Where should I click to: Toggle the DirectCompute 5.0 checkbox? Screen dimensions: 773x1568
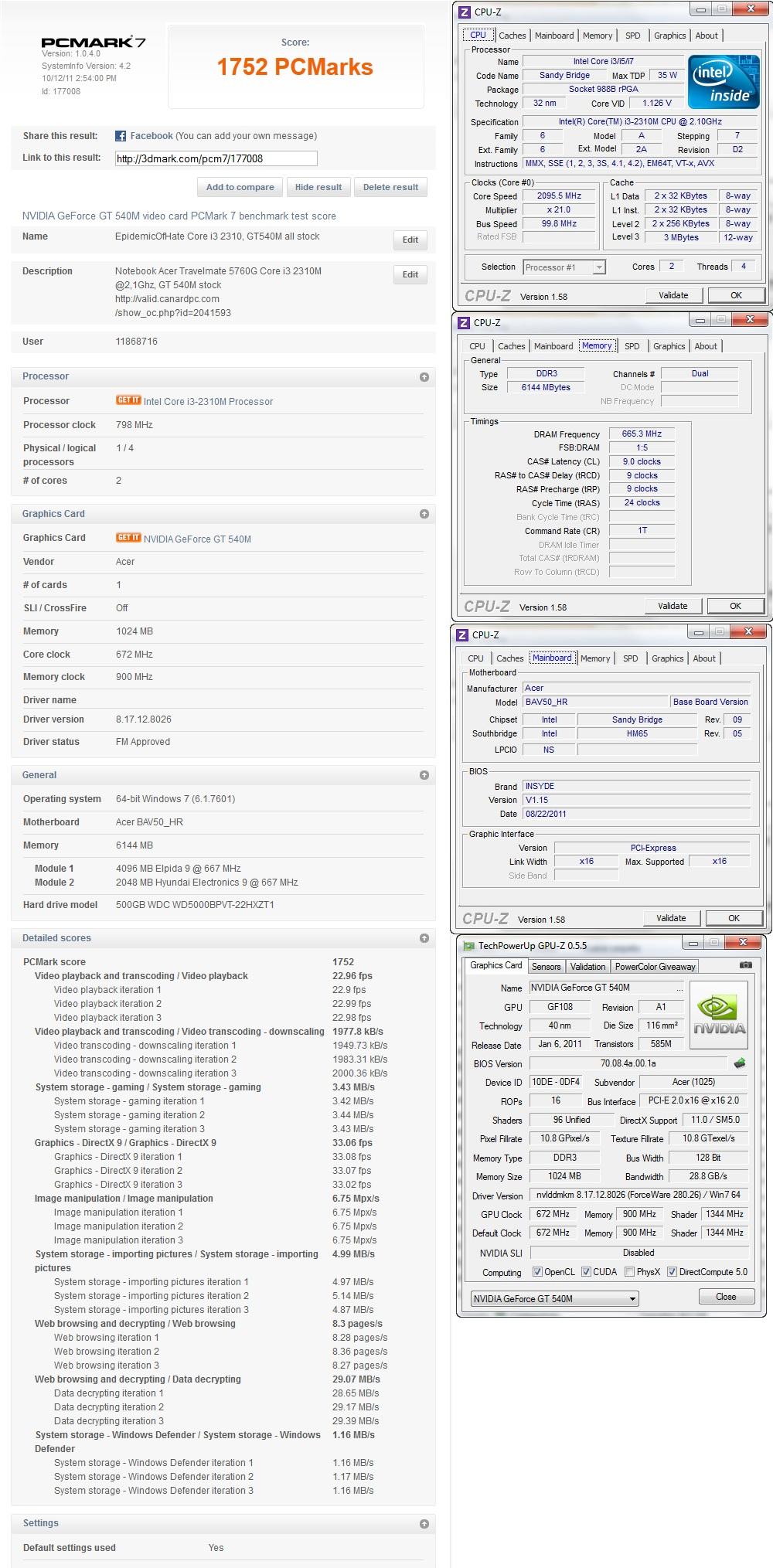672,1272
